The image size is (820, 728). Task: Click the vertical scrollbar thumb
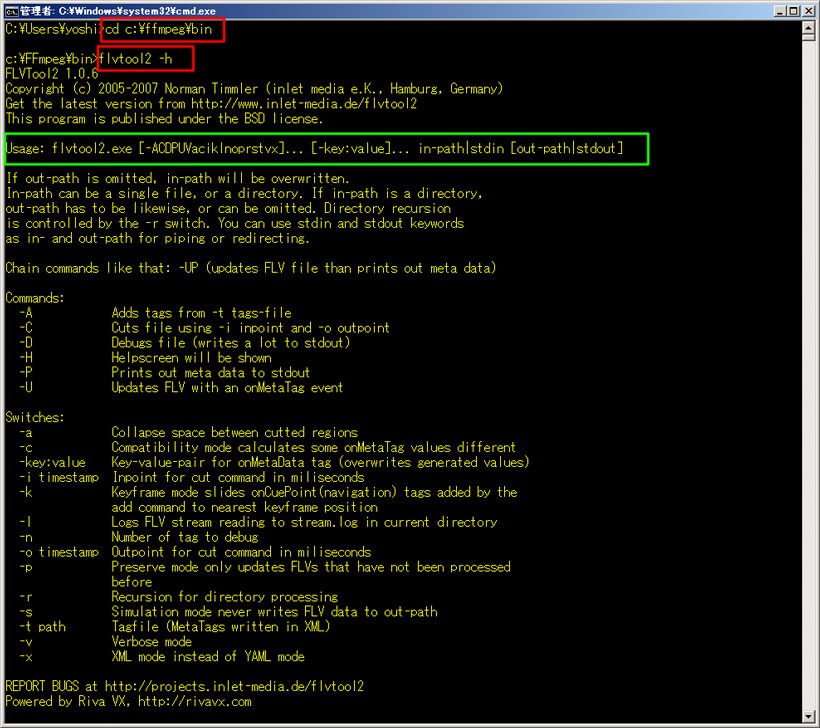tap(808, 37)
